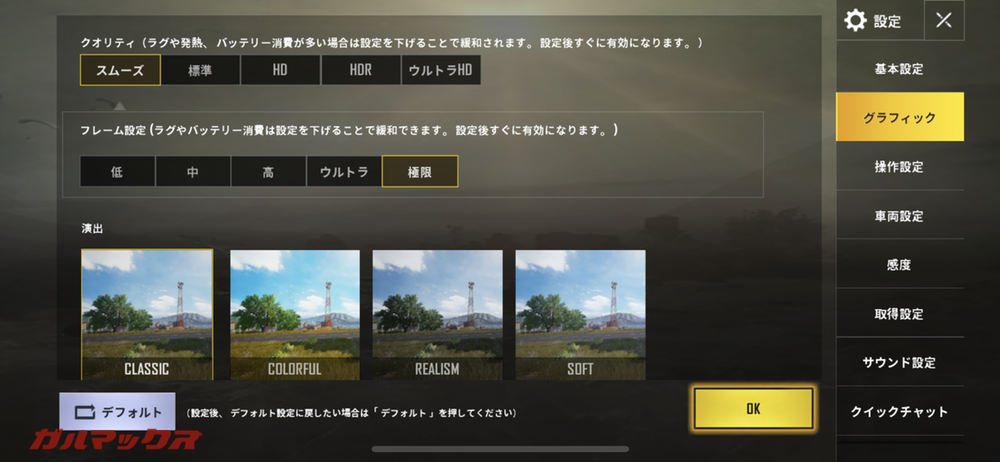Pick the SOFT style thumbnail

580,315
